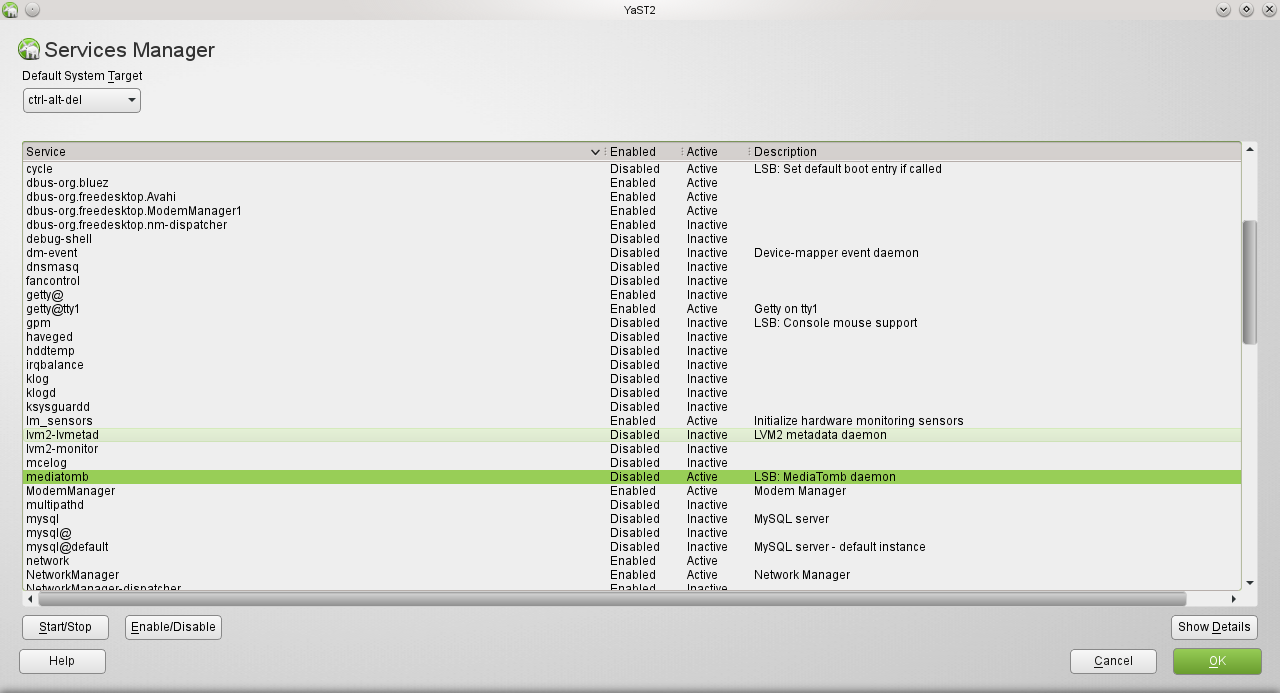
Task: Click the Services Manager header icon
Action: 29,50
